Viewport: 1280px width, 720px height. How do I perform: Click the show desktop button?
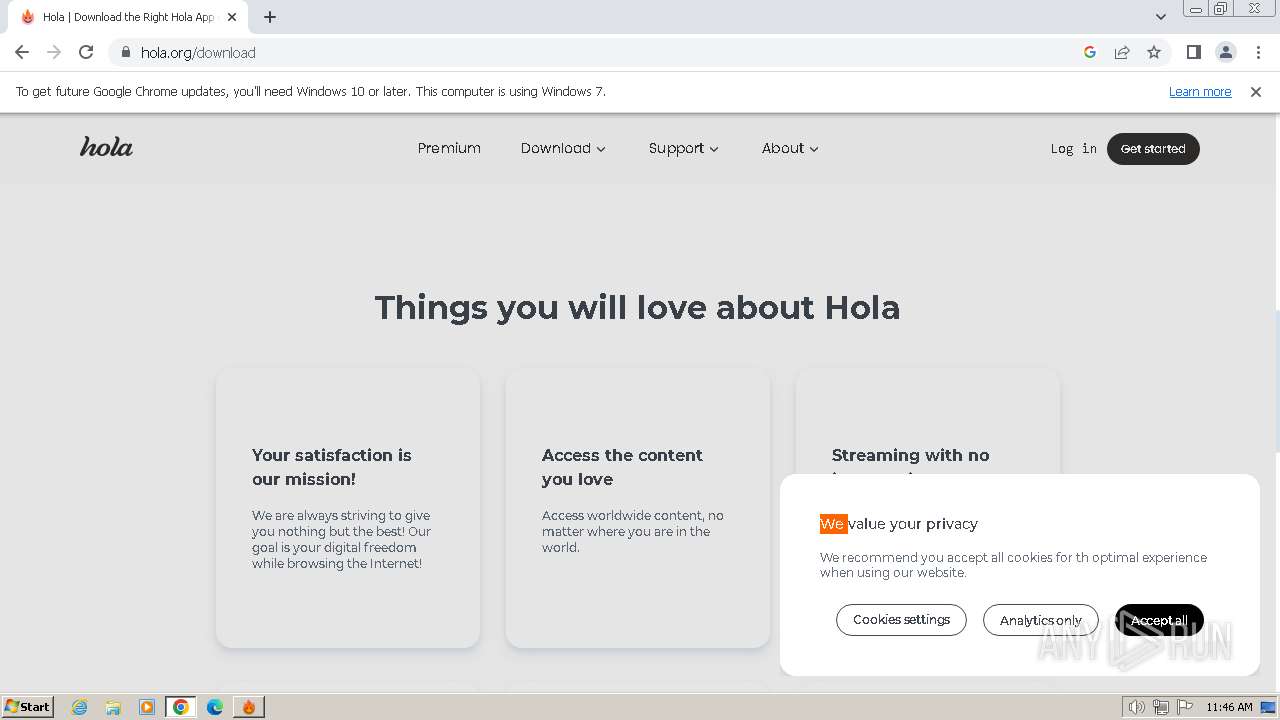[x=1269, y=707]
